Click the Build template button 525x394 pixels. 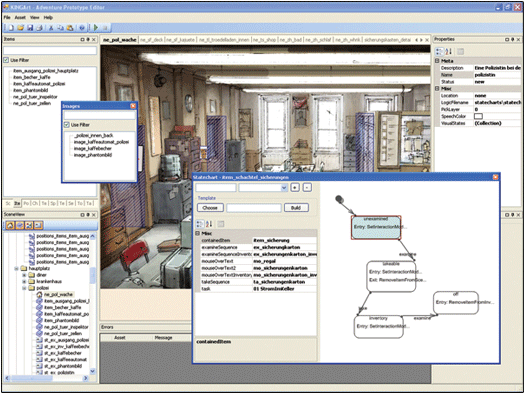tap(296, 208)
